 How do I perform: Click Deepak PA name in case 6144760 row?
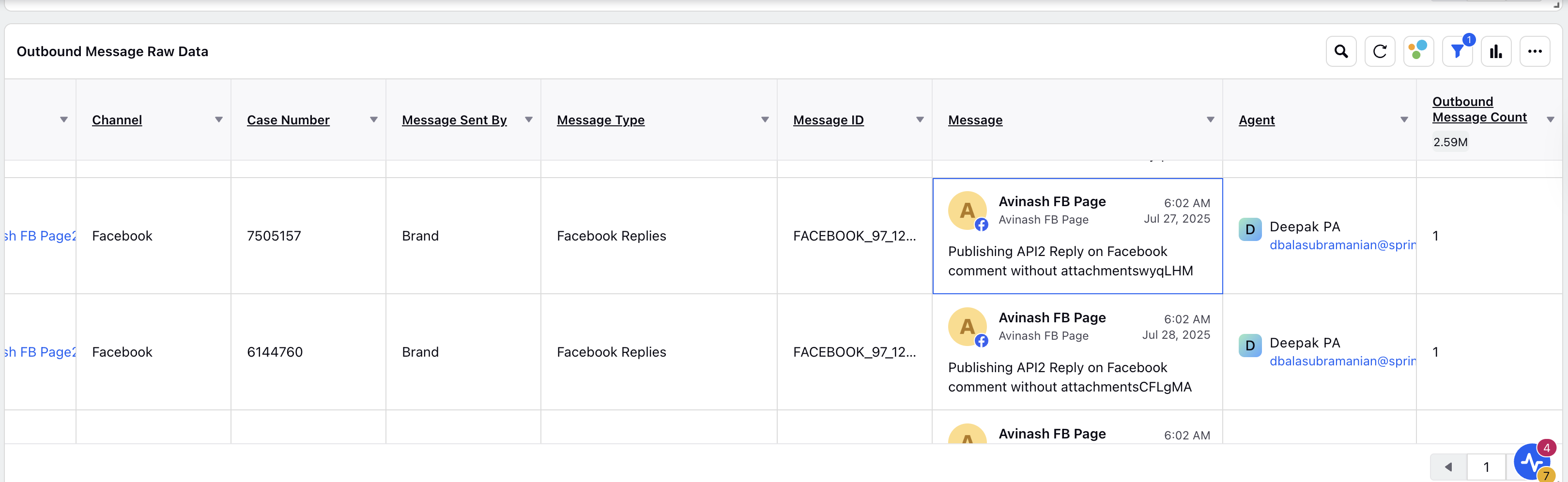(1305, 343)
